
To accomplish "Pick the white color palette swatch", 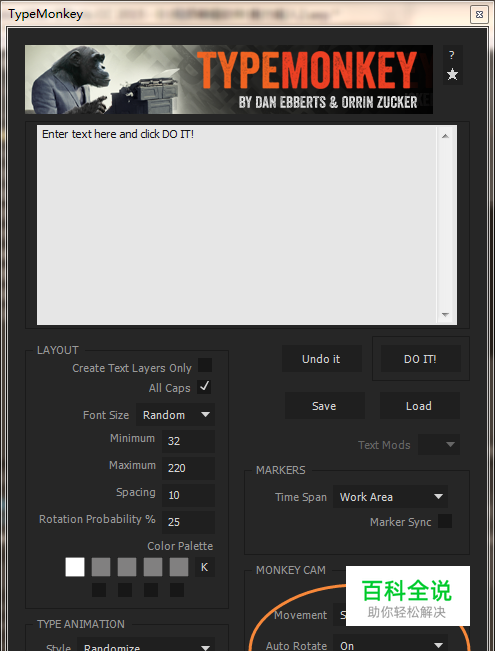I will (x=75, y=567).
